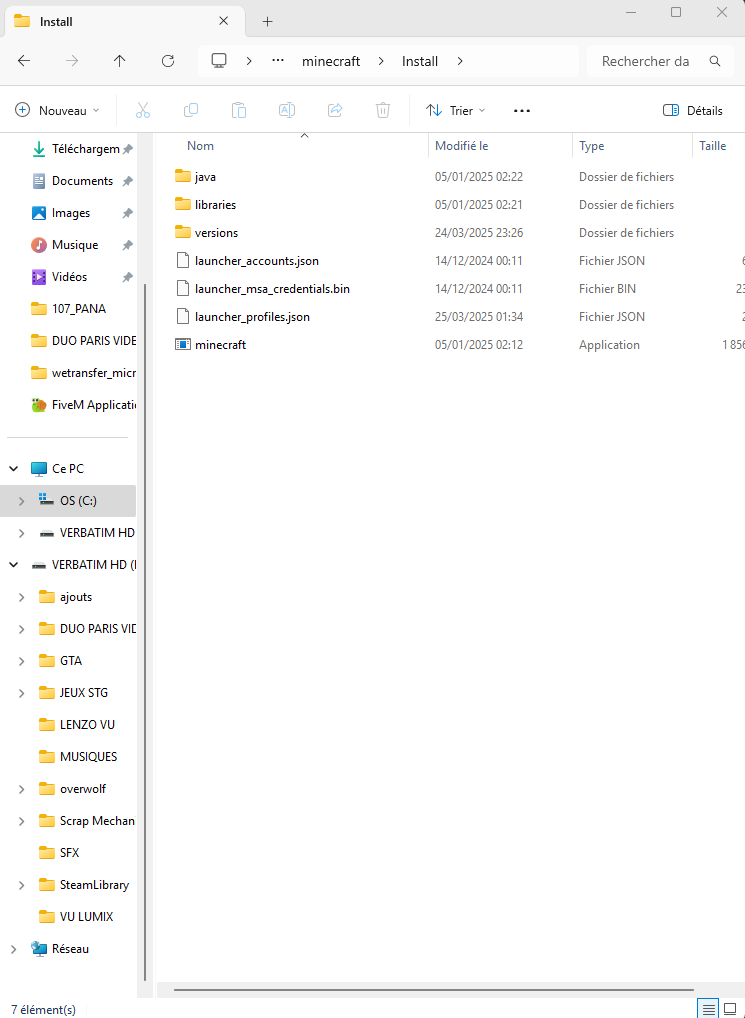Expand the JEUX STG folder node

(21, 693)
